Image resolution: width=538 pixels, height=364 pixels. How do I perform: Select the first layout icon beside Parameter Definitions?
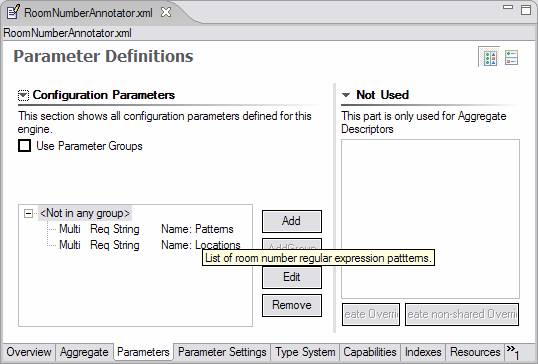[490, 58]
